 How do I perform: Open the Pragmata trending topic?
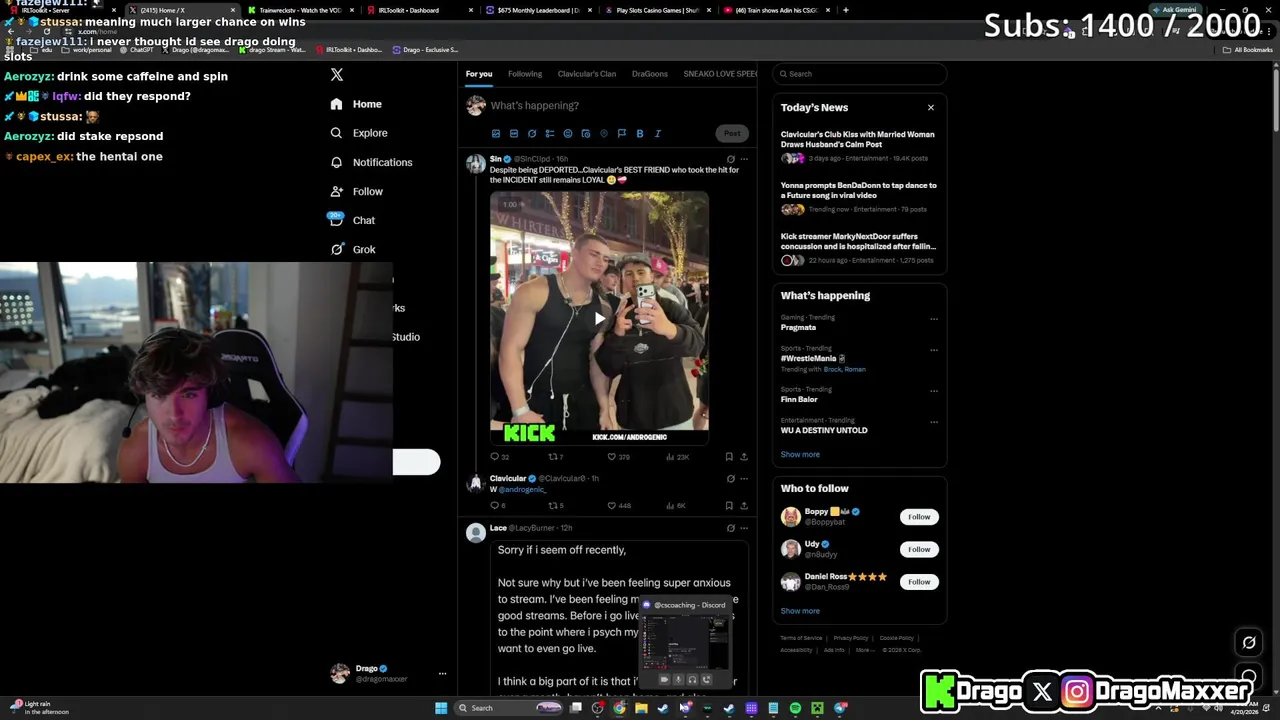[798, 327]
